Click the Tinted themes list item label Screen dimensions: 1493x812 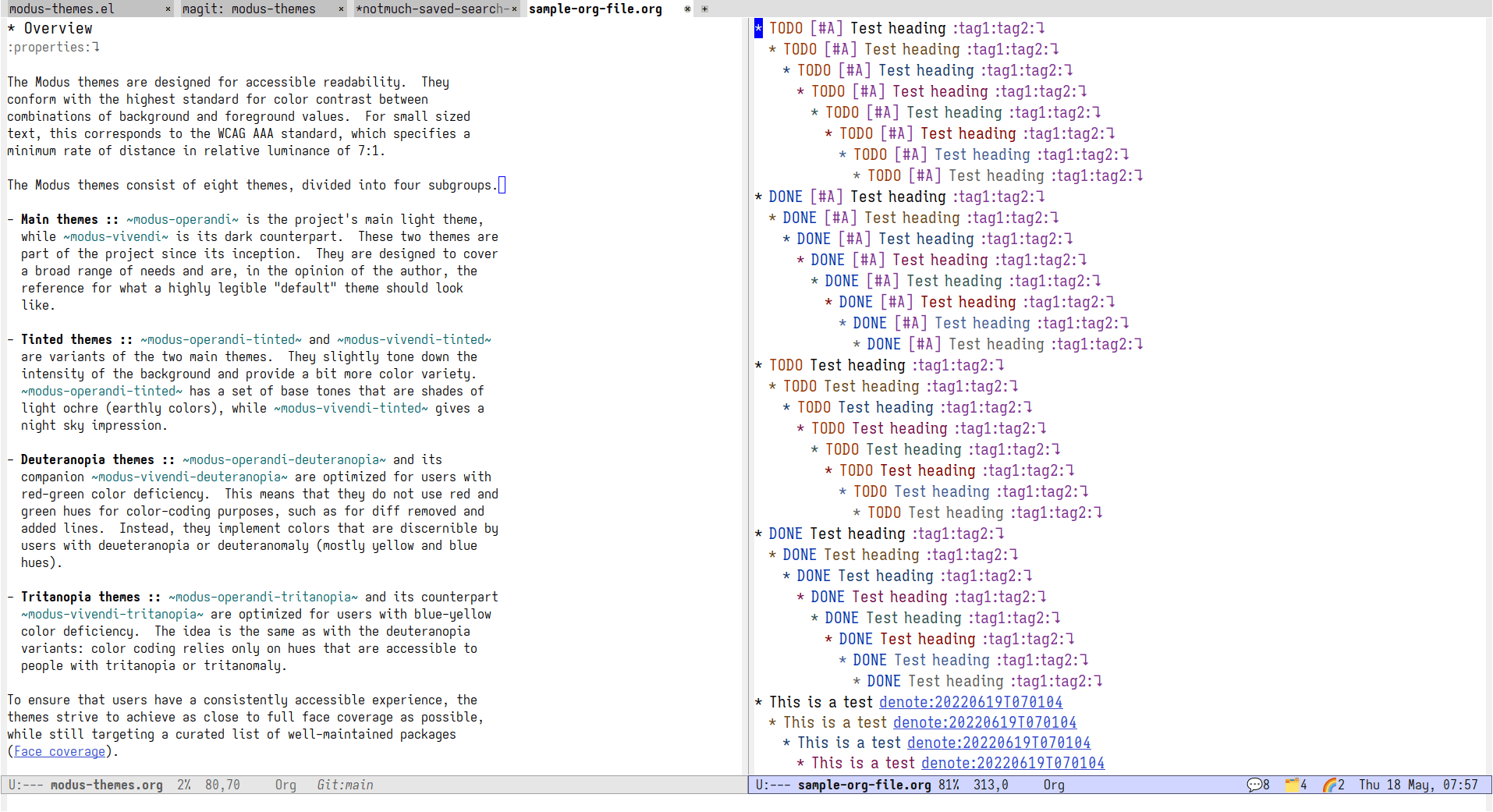tap(66, 339)
